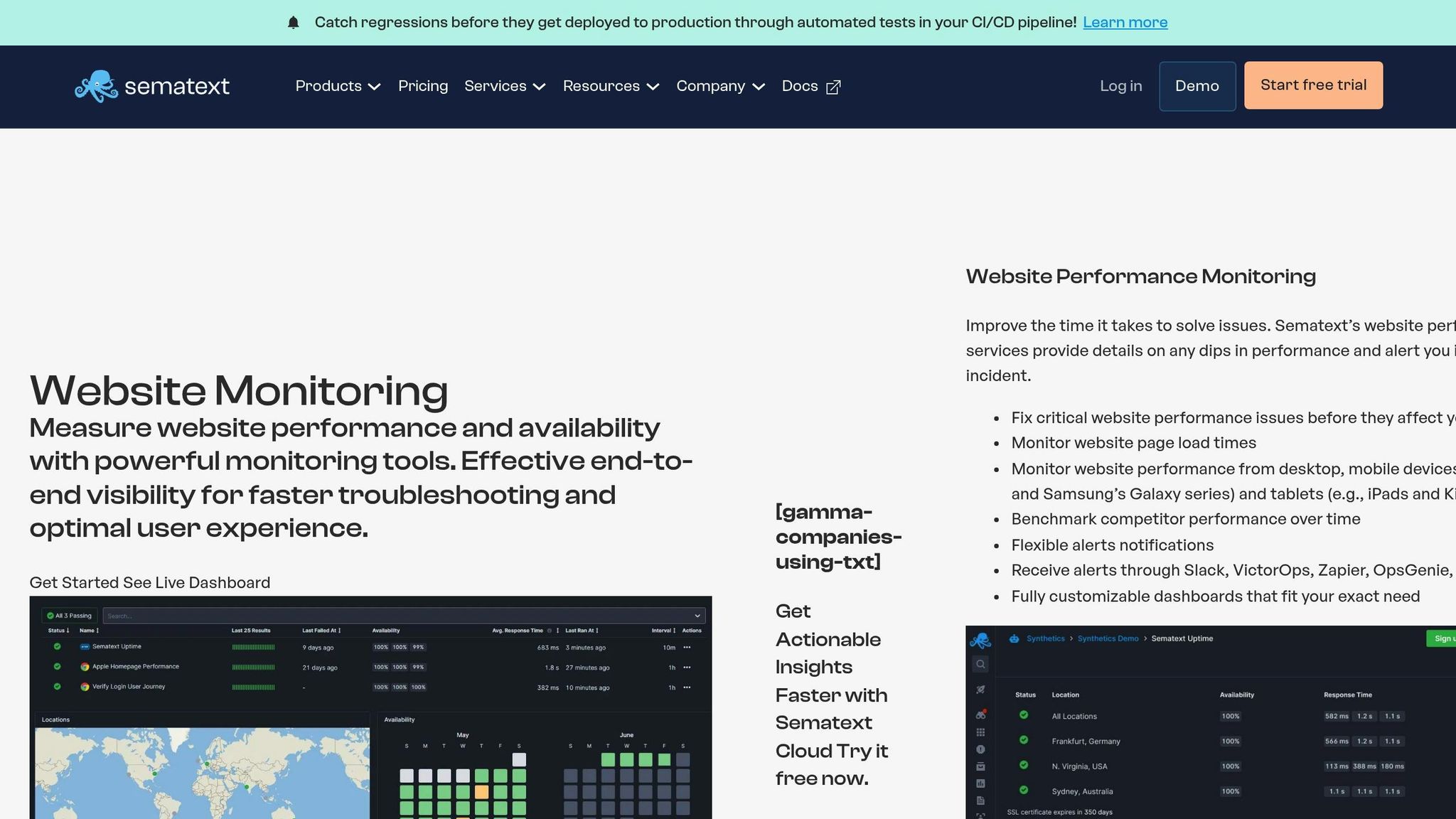Click the Status column sort header
The width and height of the screenshot is (1456, 819).
58,631
